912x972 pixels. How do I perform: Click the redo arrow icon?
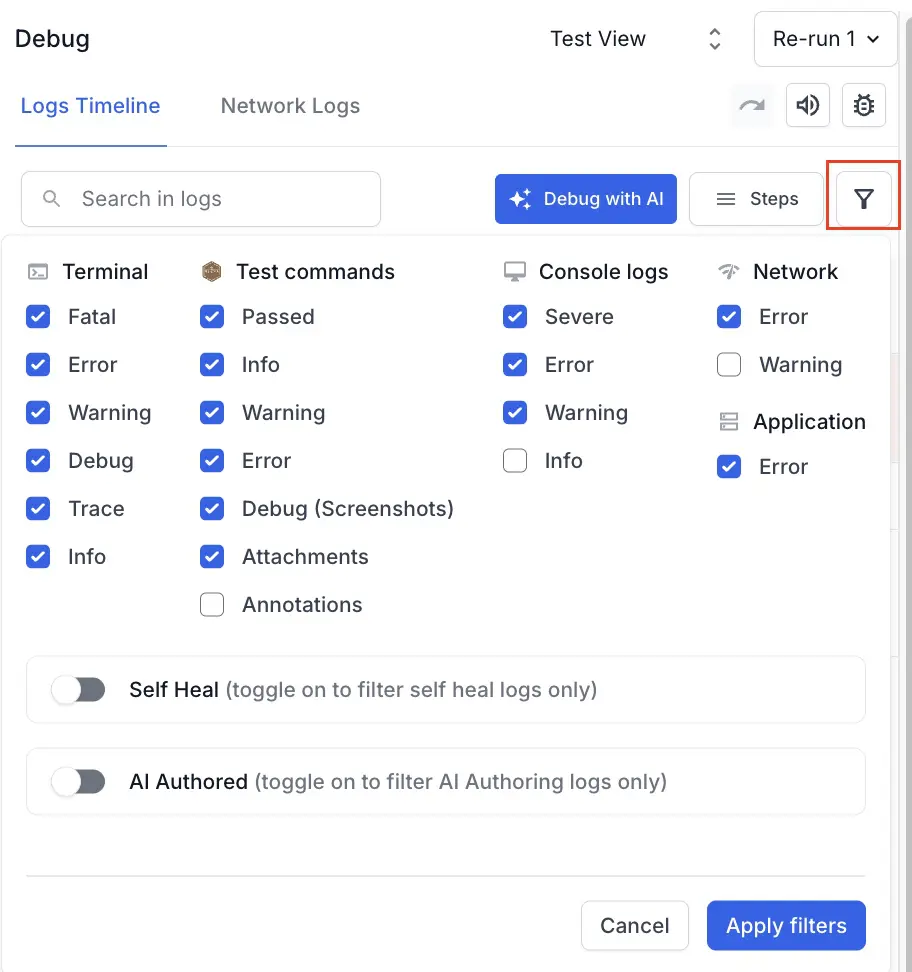(x=752, y=105)
